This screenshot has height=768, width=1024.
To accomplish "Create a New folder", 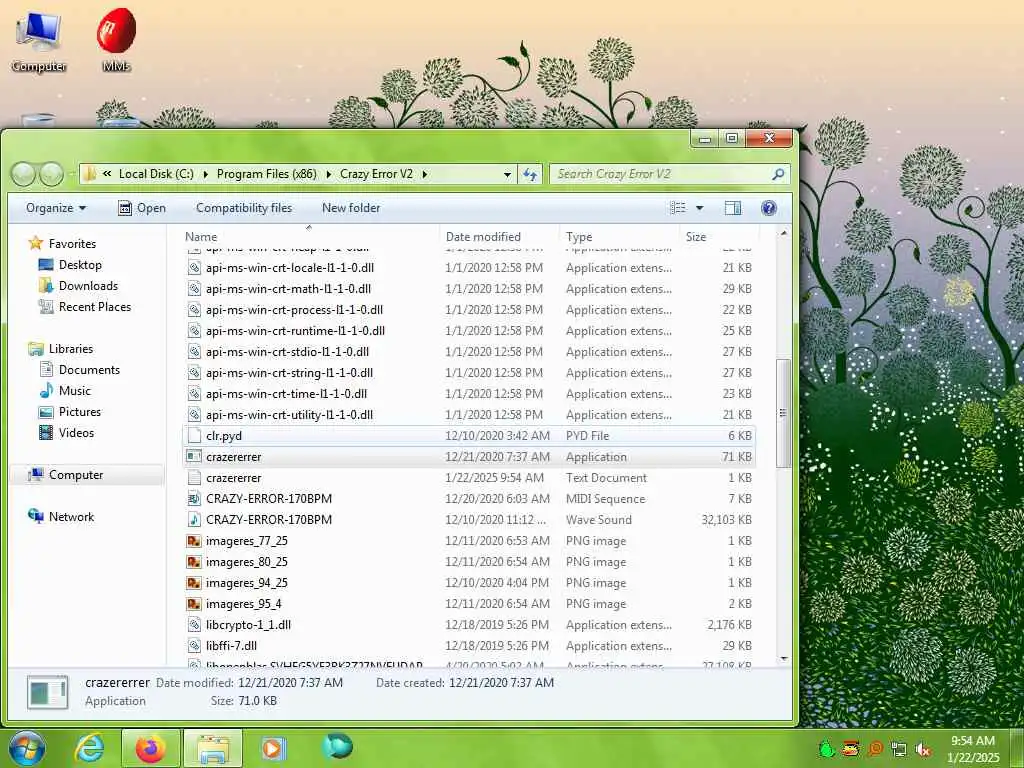I will point(351,208).
